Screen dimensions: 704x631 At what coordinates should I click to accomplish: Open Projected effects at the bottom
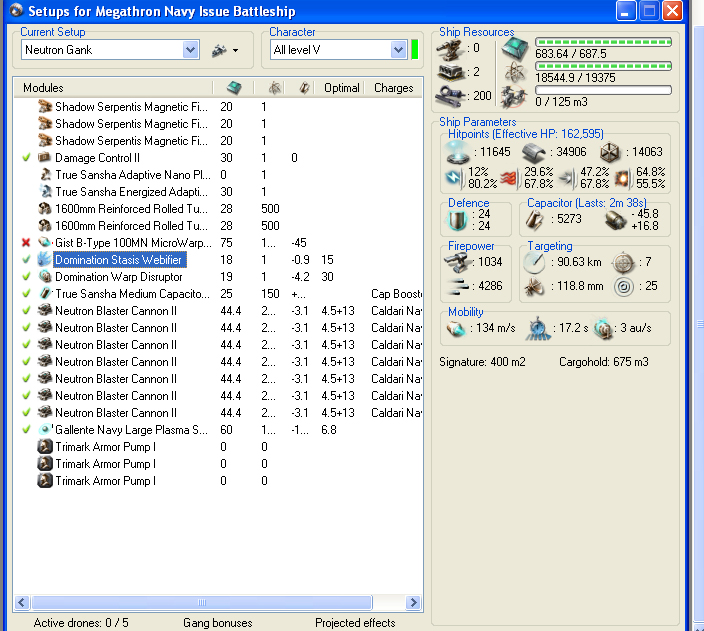coord(355,623)
